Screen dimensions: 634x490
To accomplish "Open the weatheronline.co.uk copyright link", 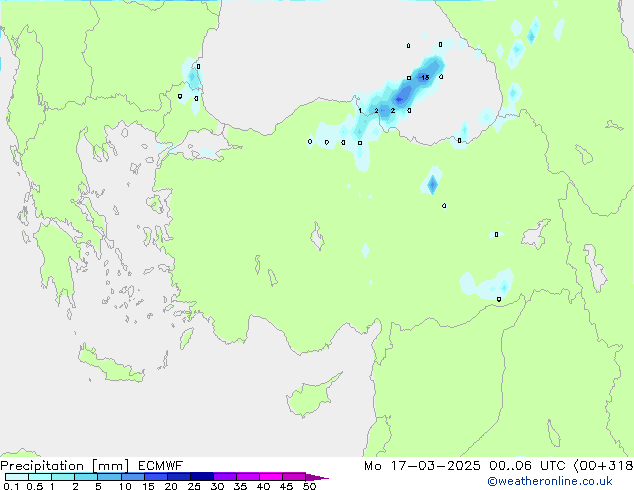I will (x=550, y=481).
